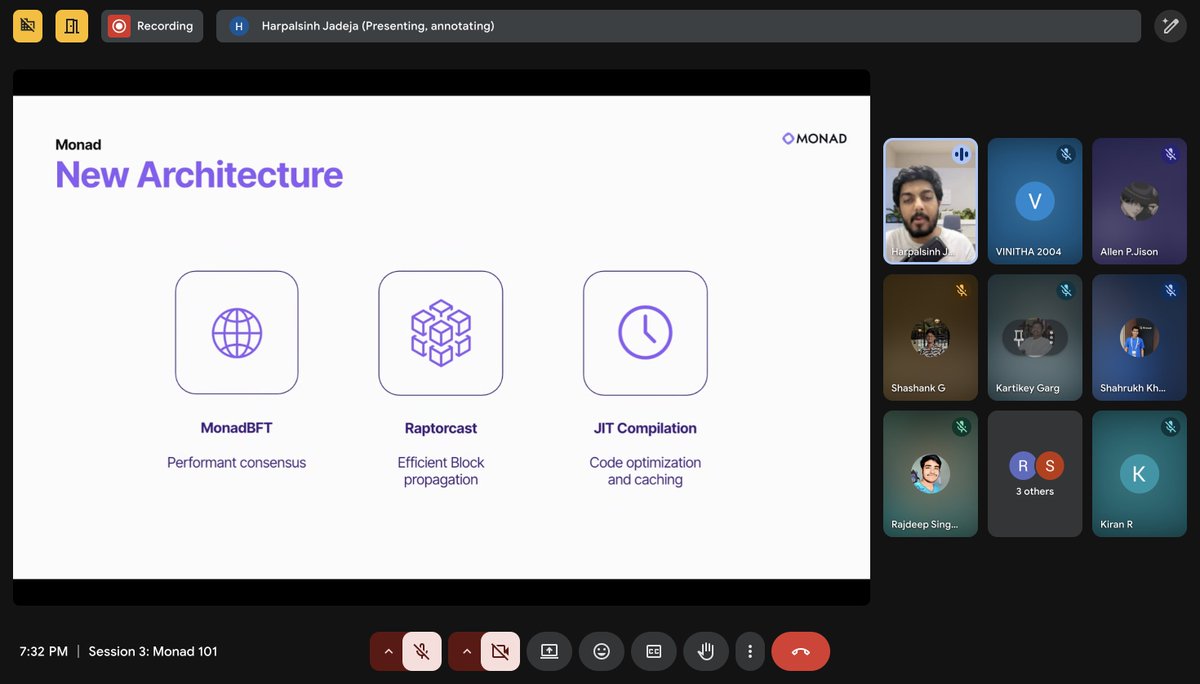Click Rajdeep's profile photo avatar
1200x684 pixels.
click(930, 474)
